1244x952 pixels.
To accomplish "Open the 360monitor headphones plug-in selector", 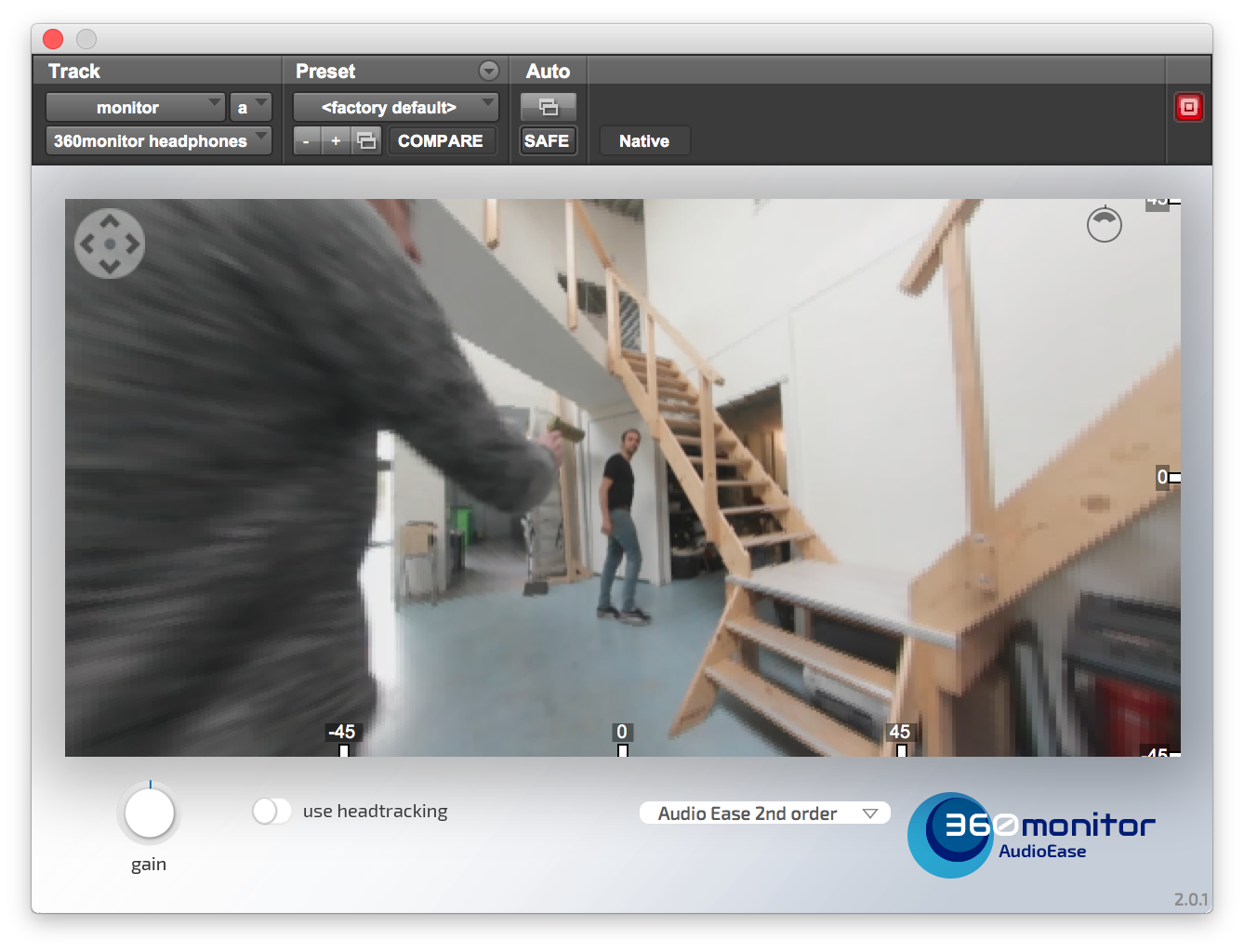I will 158,141.
